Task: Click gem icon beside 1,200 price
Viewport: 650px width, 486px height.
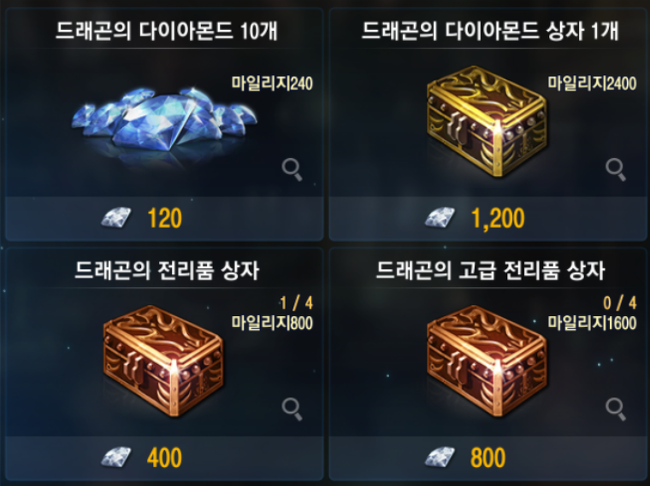Action: (440, 218)
